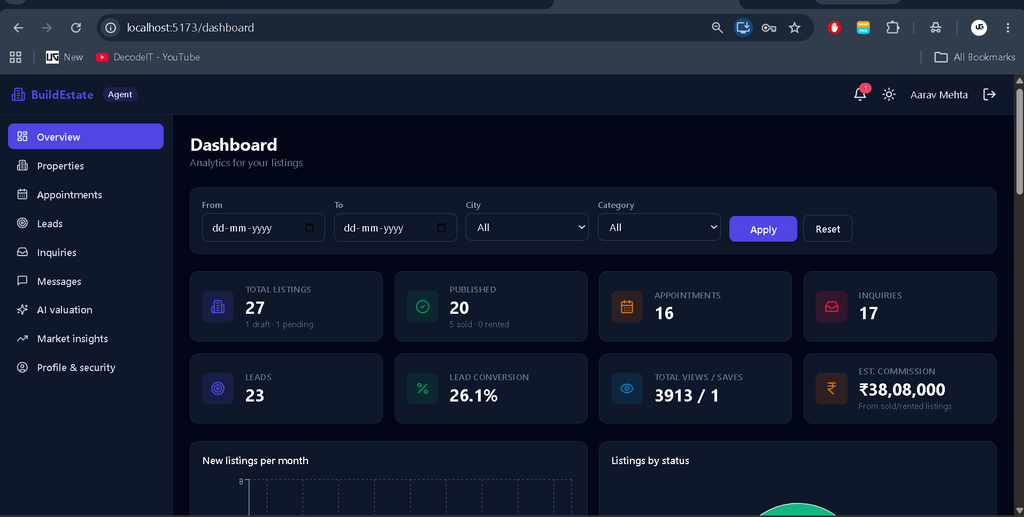Screen dimensions: 1024x517
Task: Open AI valuation in the sidebar
Action: tap(86, 309)
